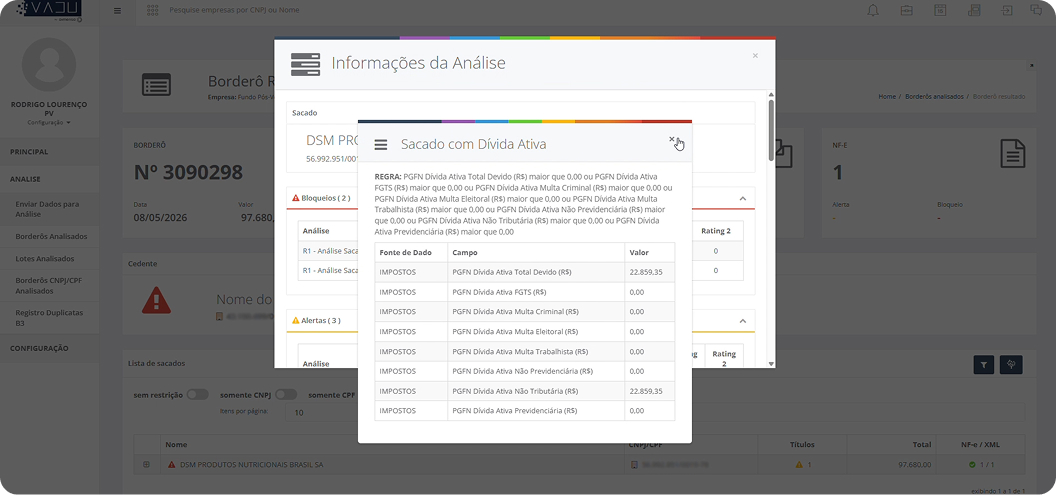Image resolution: width=1056 pixels, height=495 pixels.
Task: Expand the DSM PRODUTOS NUTRICIONAIS row
Action: coord(147,465)
